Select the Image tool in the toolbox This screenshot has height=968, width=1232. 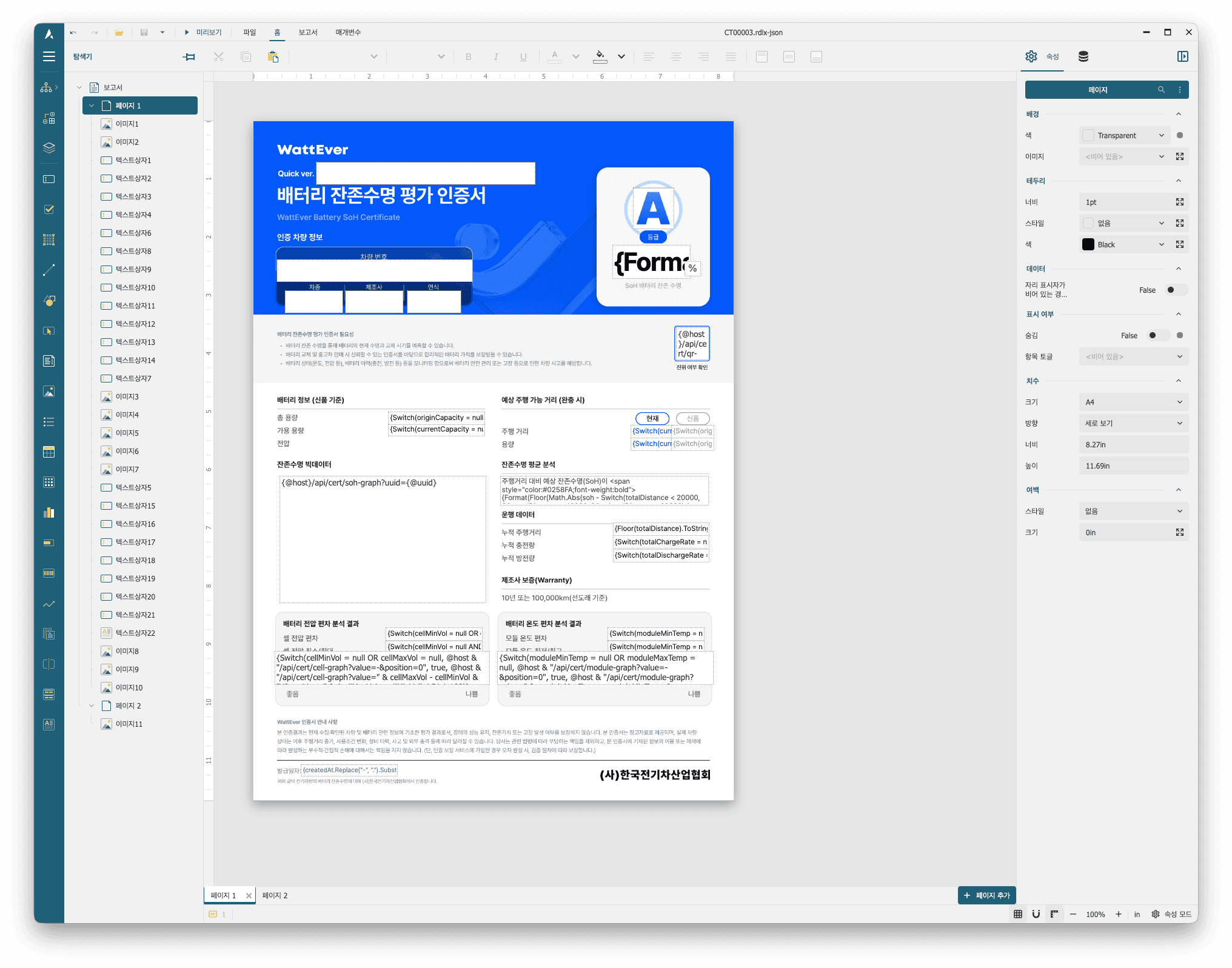pos(49,391)
